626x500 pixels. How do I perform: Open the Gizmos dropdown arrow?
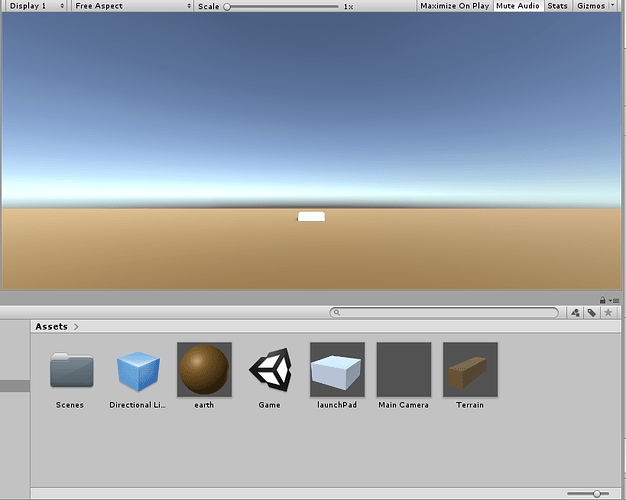613,5
